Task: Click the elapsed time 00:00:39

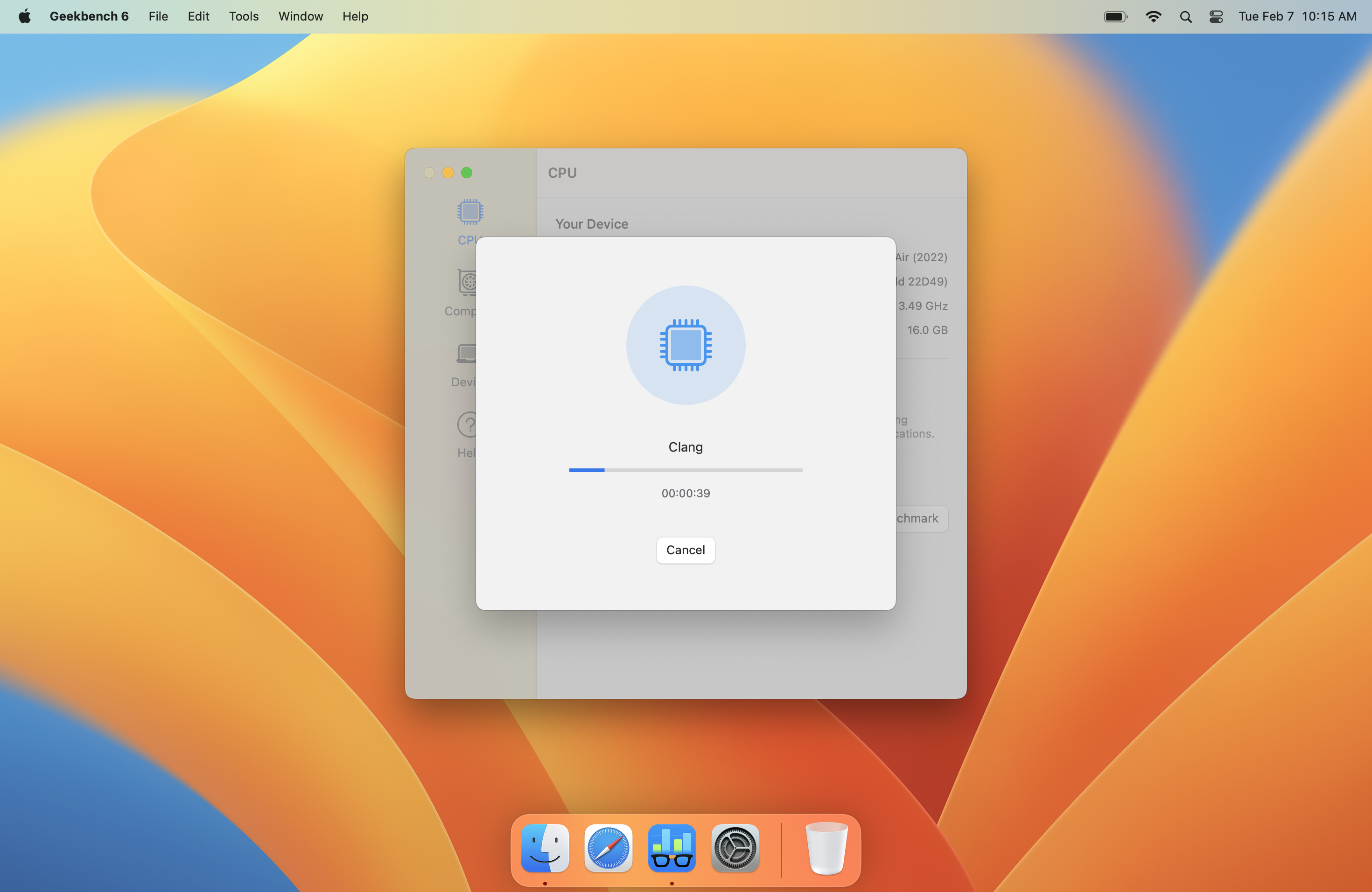Action: 686,493
